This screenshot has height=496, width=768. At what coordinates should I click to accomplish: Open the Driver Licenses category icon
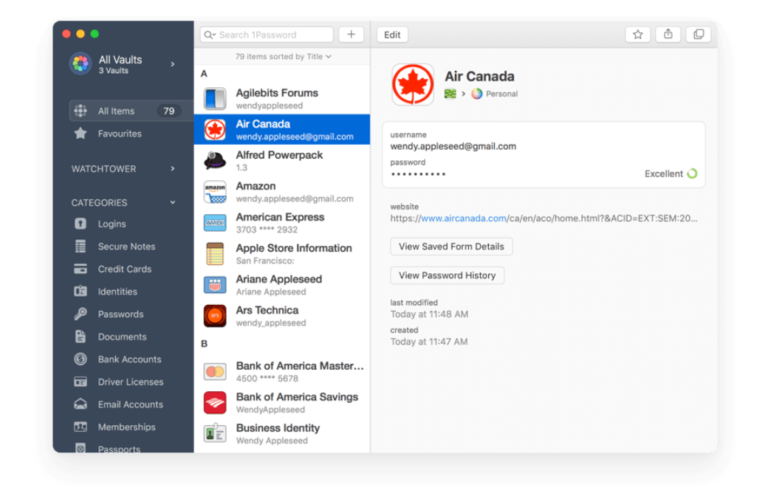coord(80,381)
